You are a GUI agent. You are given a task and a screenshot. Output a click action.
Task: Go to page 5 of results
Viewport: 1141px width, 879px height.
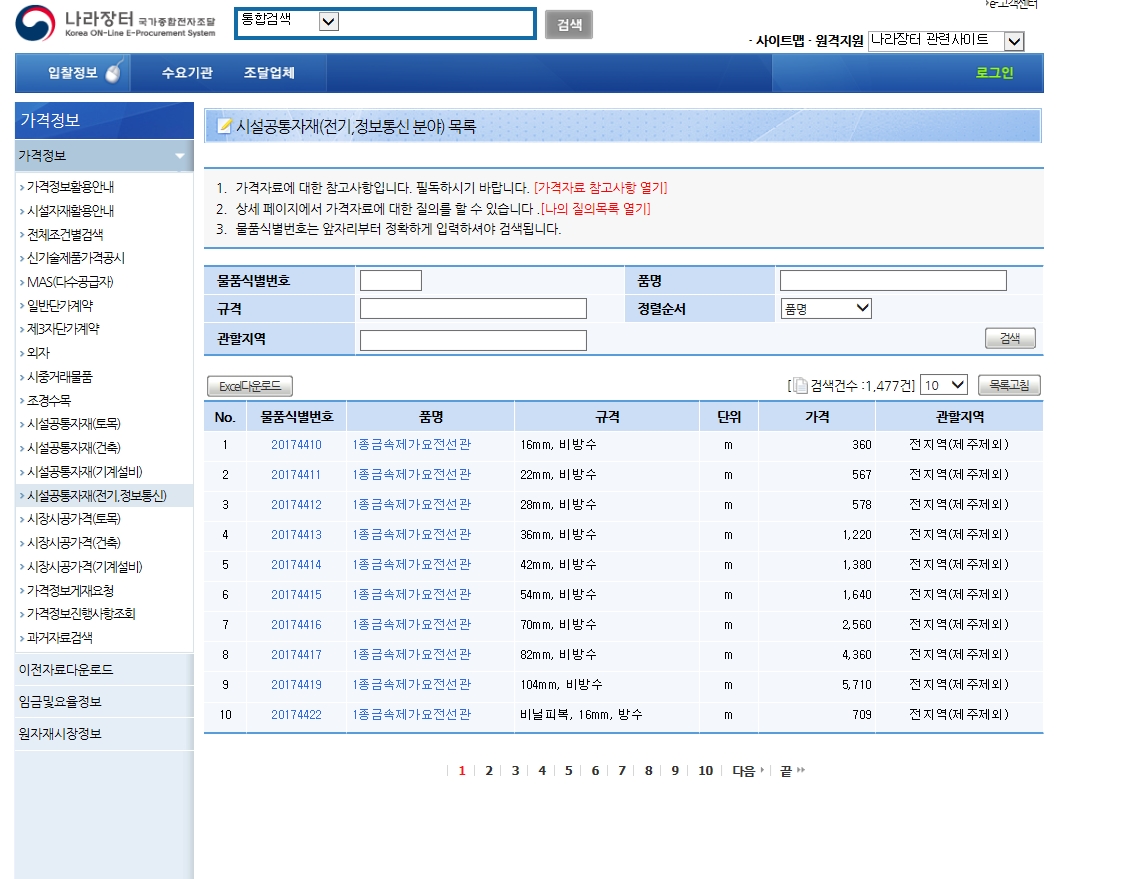click(568, 771)
